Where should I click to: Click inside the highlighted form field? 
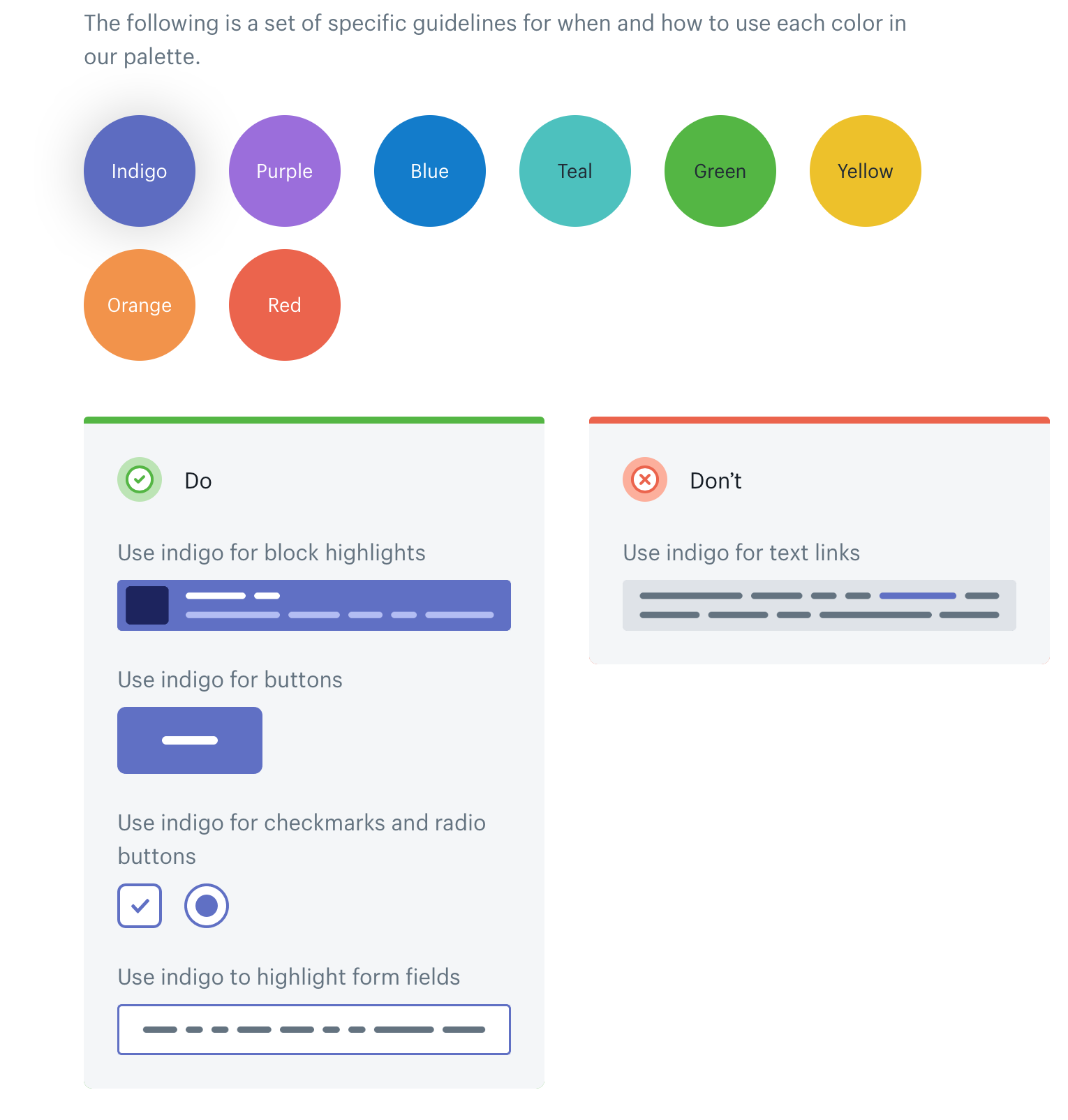tap(313, 1029)
